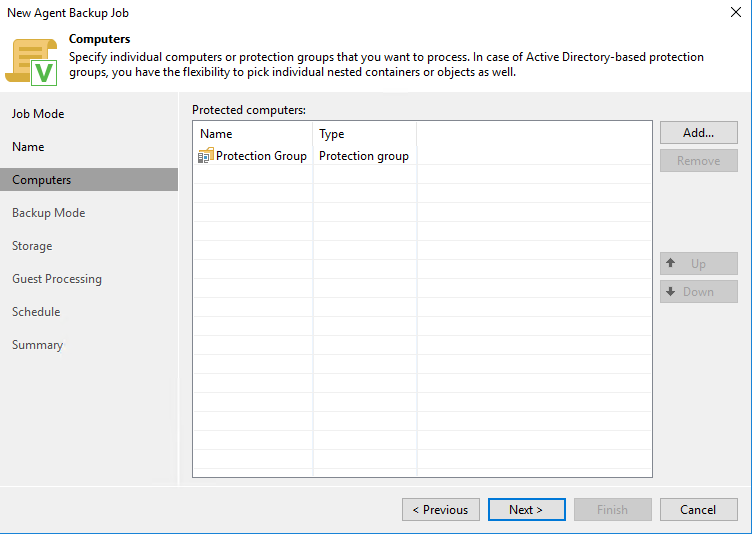Click the Down arrow button
Image resolution: width=753 pixels, height=534 pixels.
pyautogui.click(x=698, y=292)
